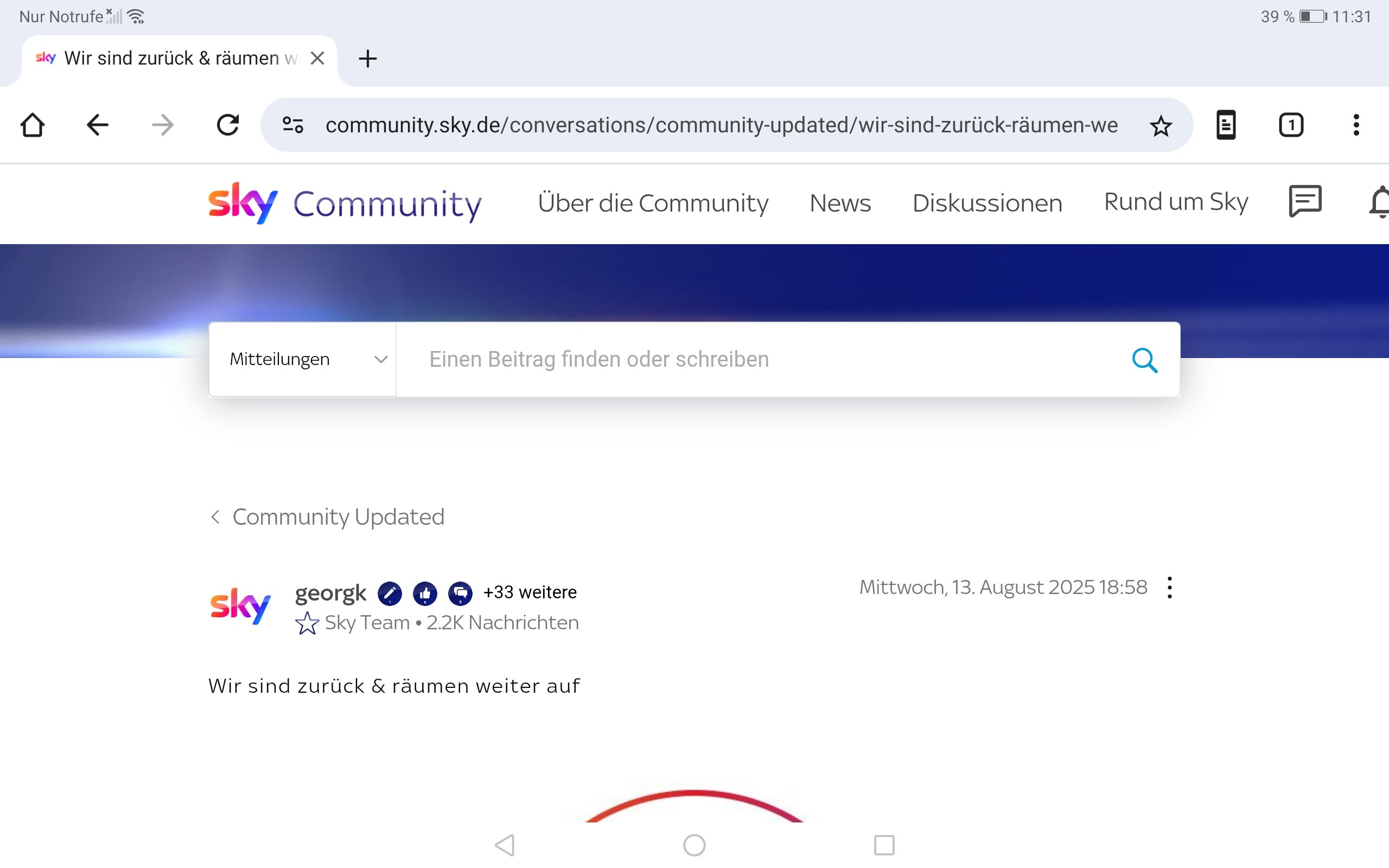
Task: Show the +33 weitere badges
Action: click(x=530, y=592)
